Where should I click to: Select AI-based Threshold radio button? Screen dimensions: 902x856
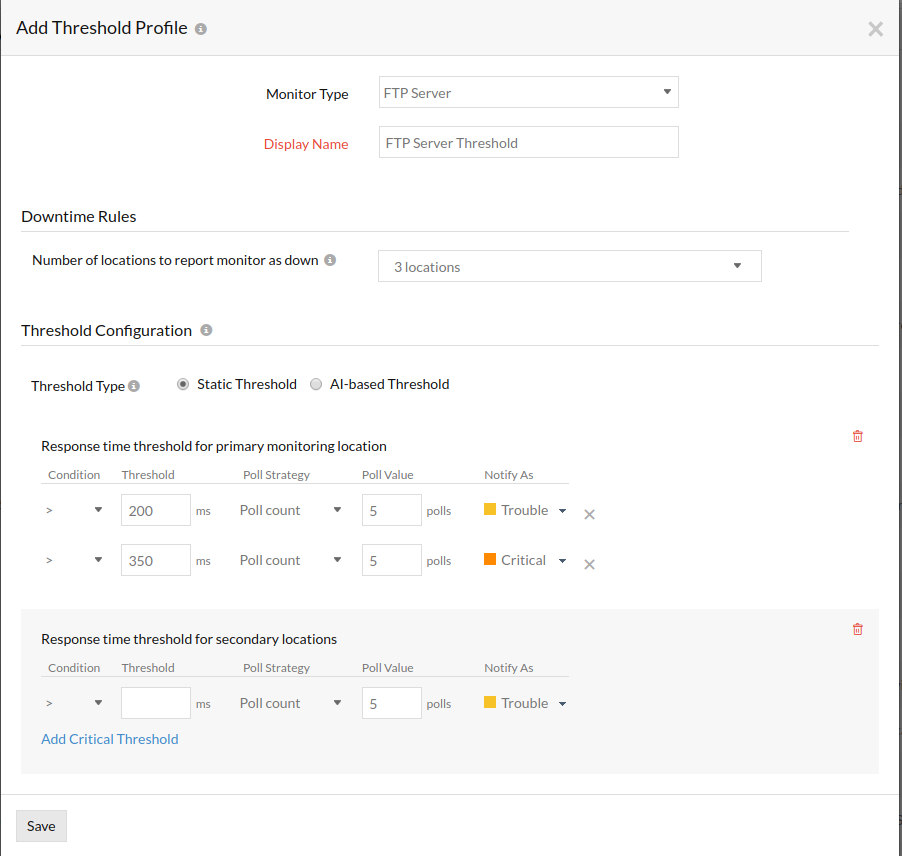point(316,384)
